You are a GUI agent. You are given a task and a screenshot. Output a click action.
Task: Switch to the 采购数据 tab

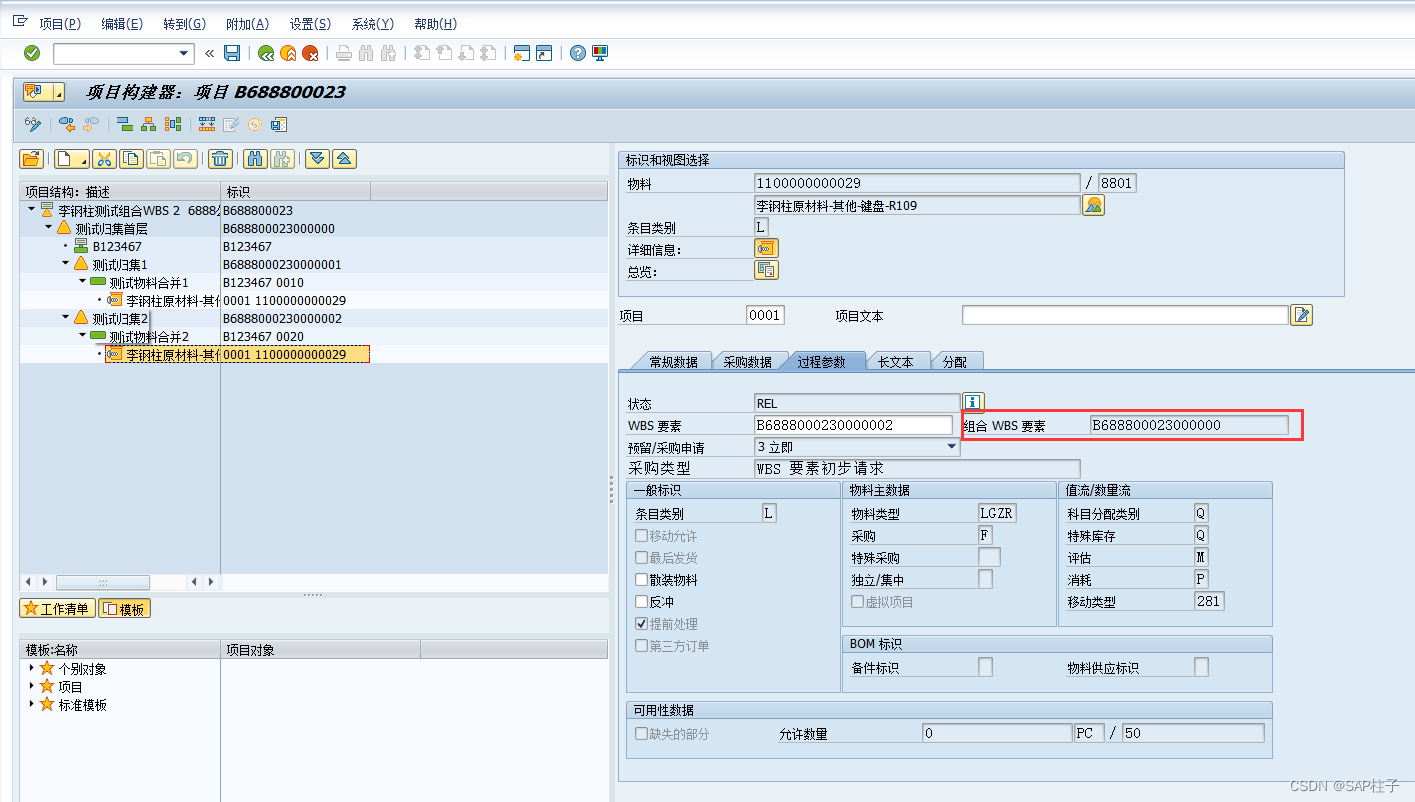[x=748, y=362]
